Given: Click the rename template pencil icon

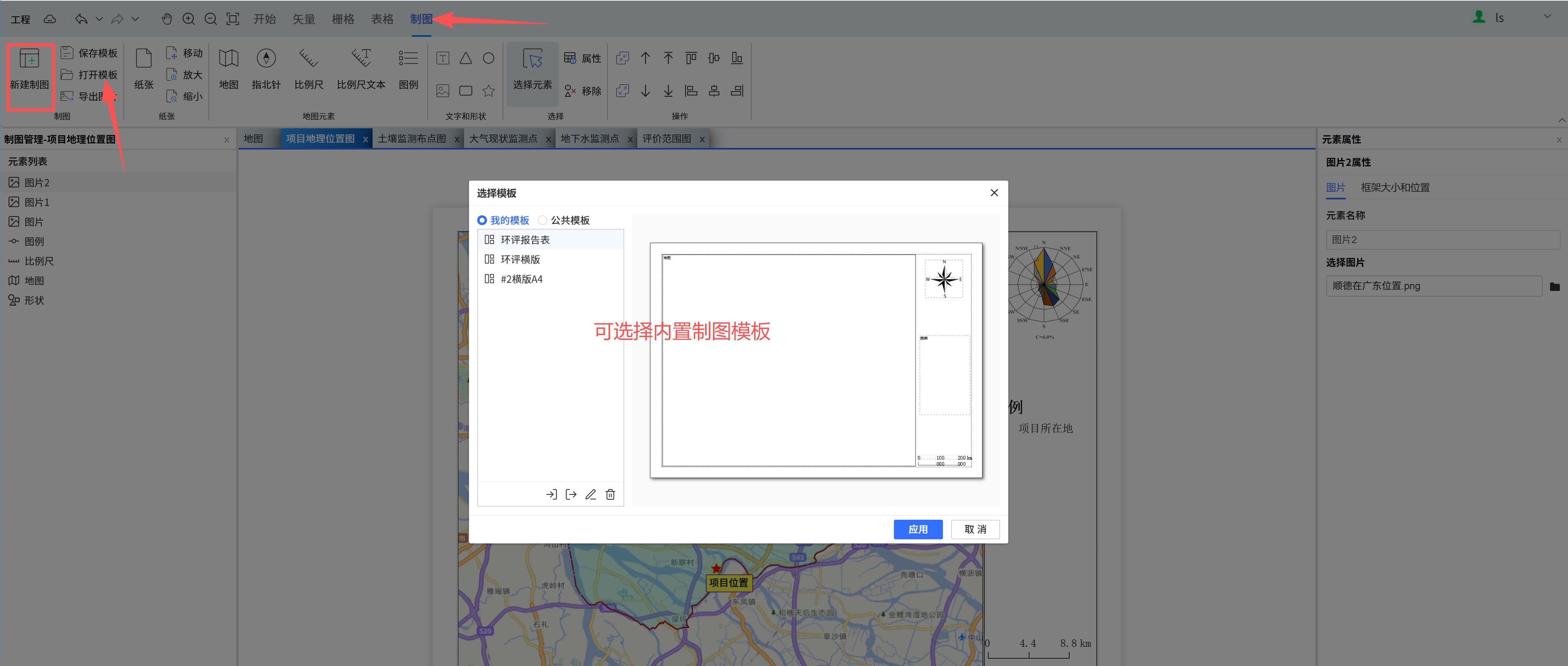Looking at the screenshot, I should (590, 494).
